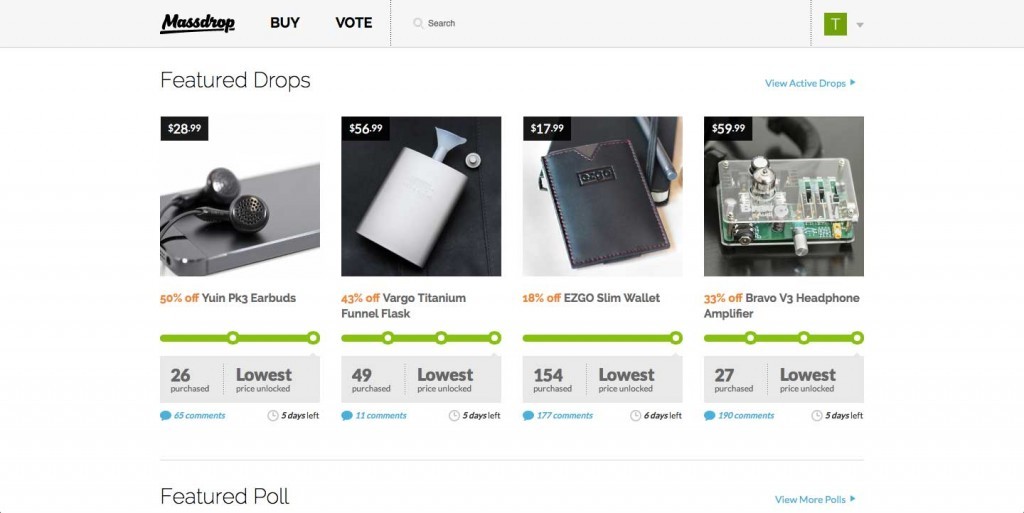Open the VOTE menu
The width and height of the screenshot is (1024, 513).
coord(353,23)
